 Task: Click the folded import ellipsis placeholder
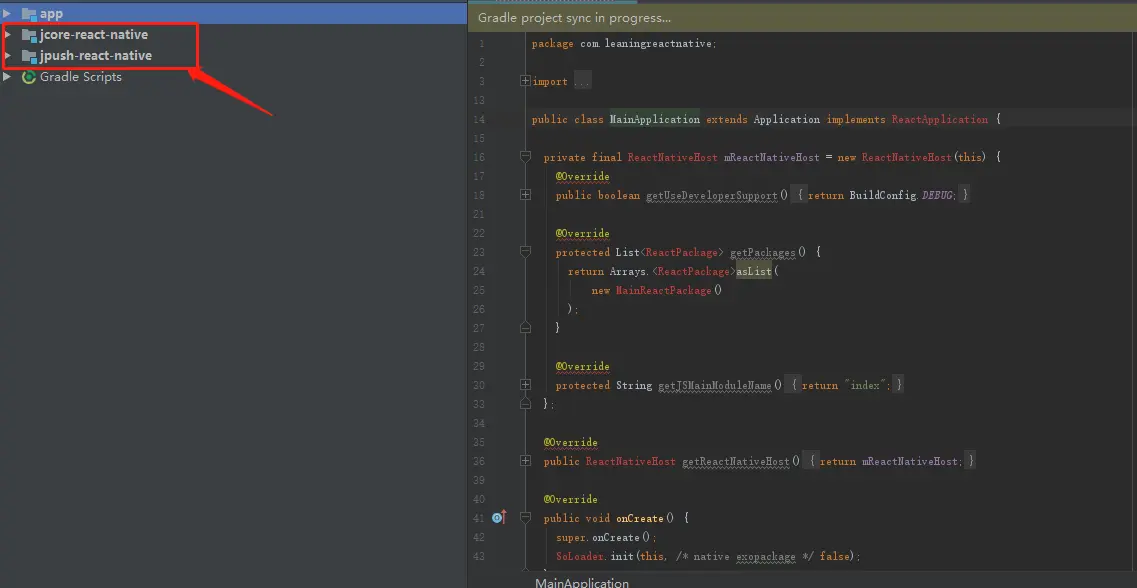(582, 82)
